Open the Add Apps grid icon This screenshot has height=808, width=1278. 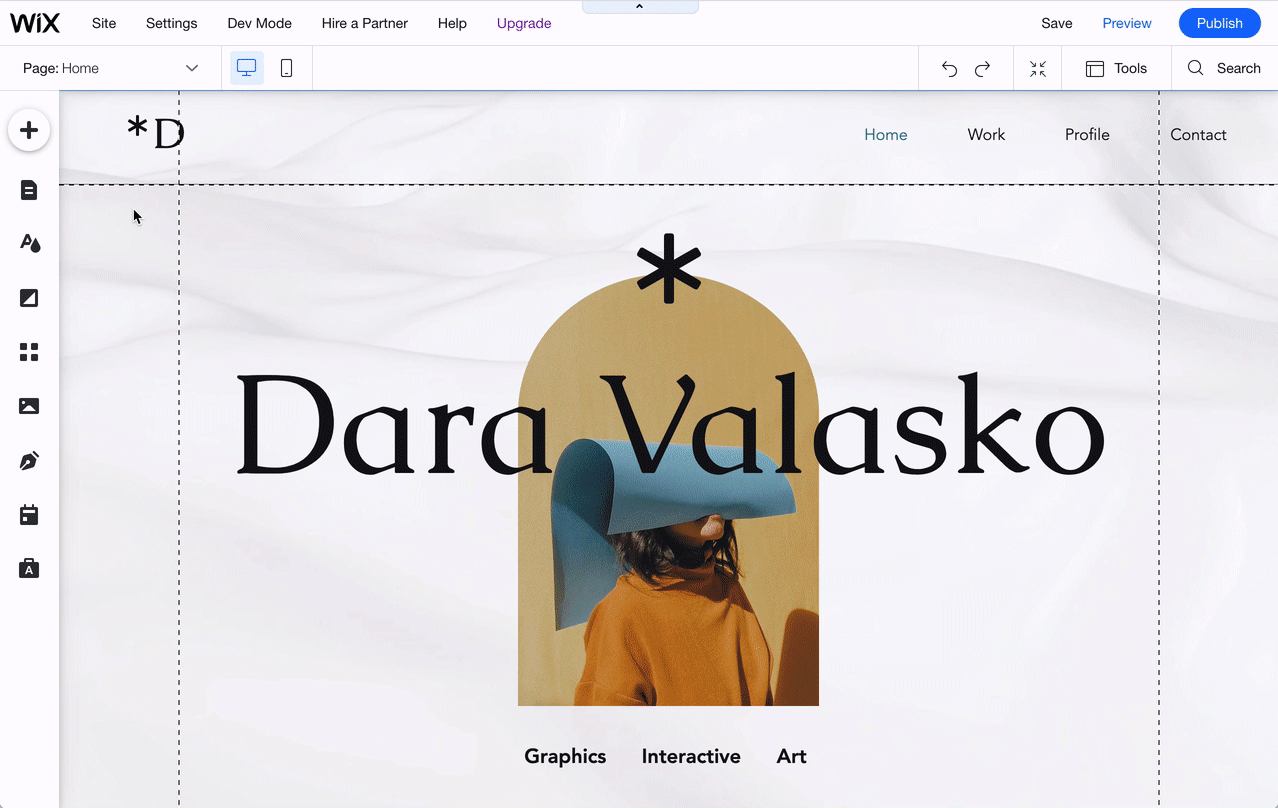click(29, 352)
